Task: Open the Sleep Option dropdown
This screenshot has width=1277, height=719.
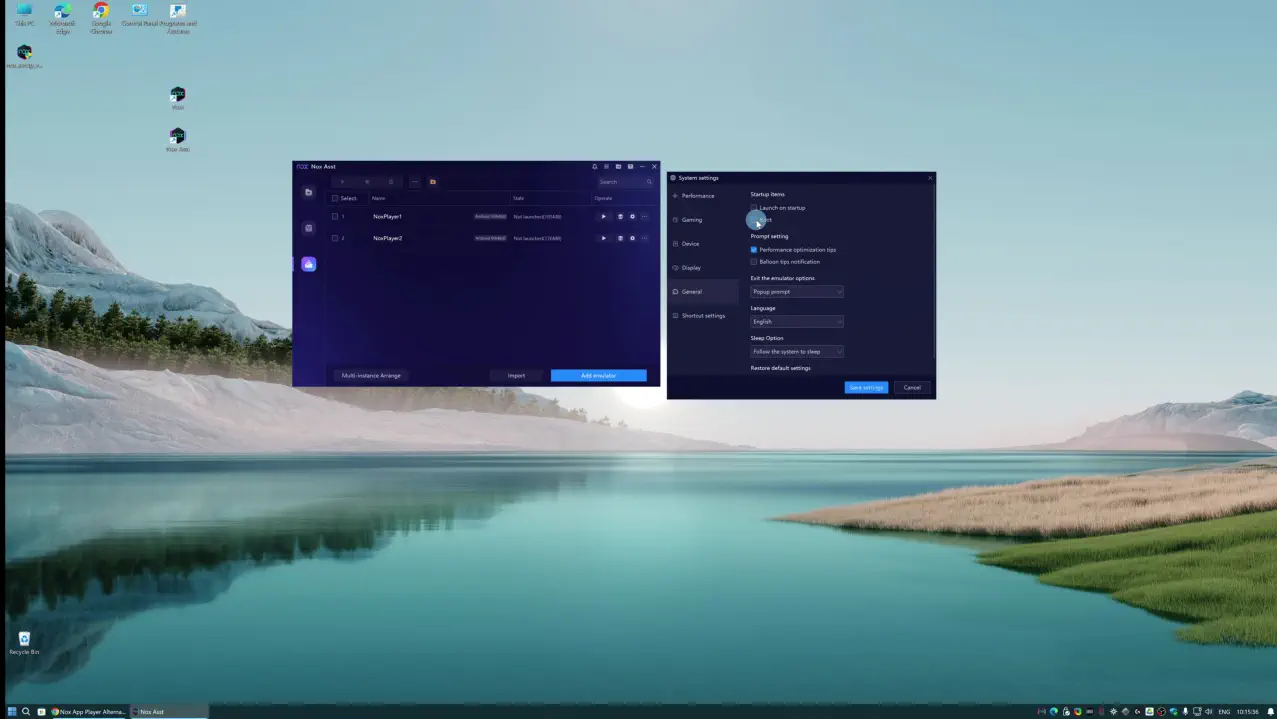Action: coord(797,352)
